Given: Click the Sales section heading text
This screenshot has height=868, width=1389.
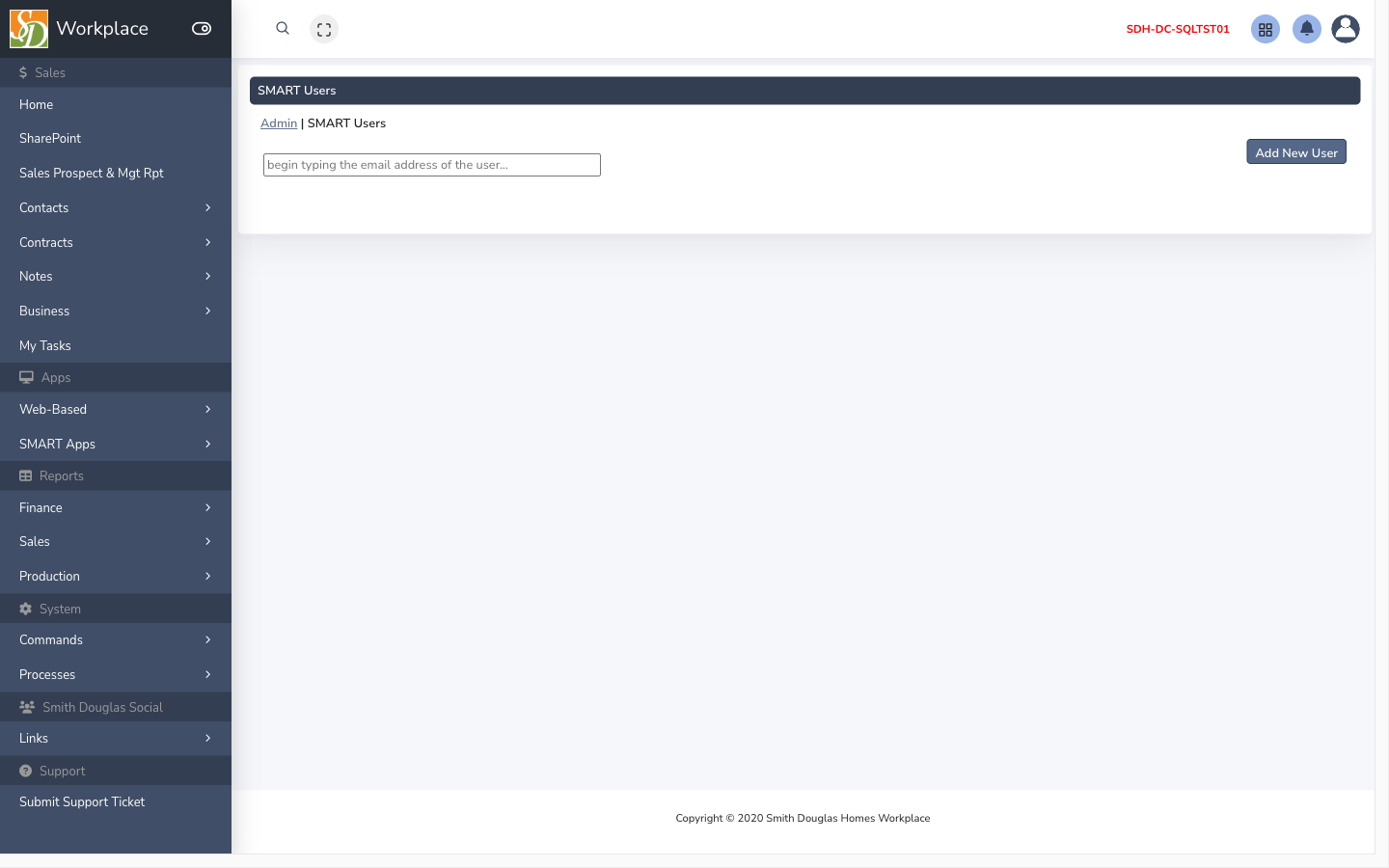Looking at the screenshot, I should (x=50, y=72).
